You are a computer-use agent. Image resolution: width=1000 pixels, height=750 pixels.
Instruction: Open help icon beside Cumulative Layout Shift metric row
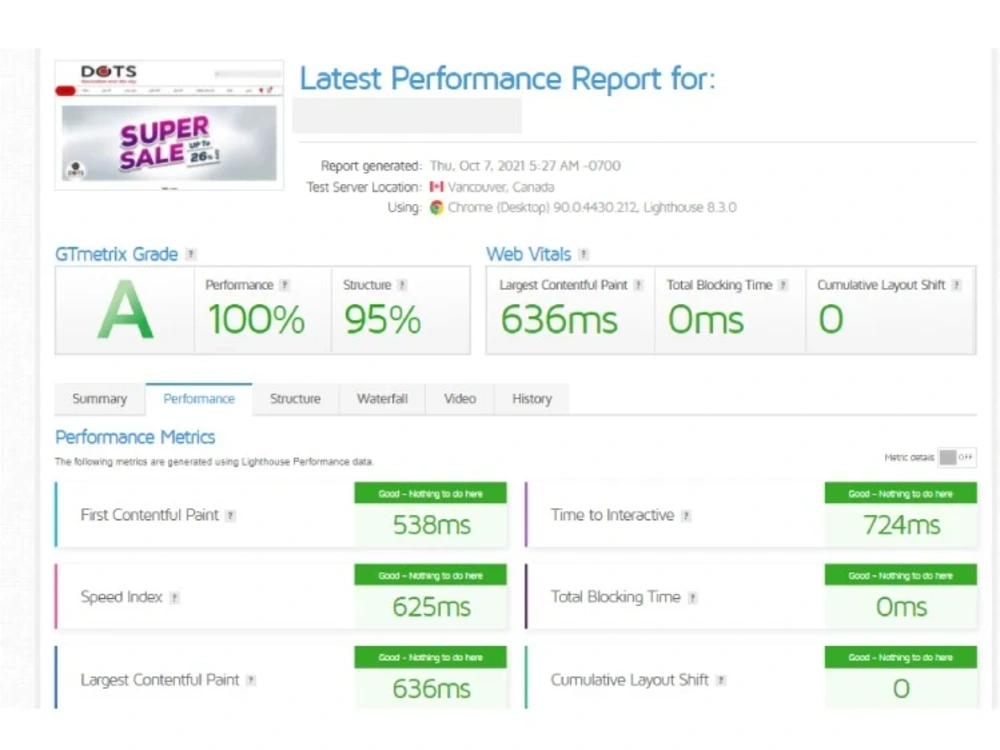point(721,680)
